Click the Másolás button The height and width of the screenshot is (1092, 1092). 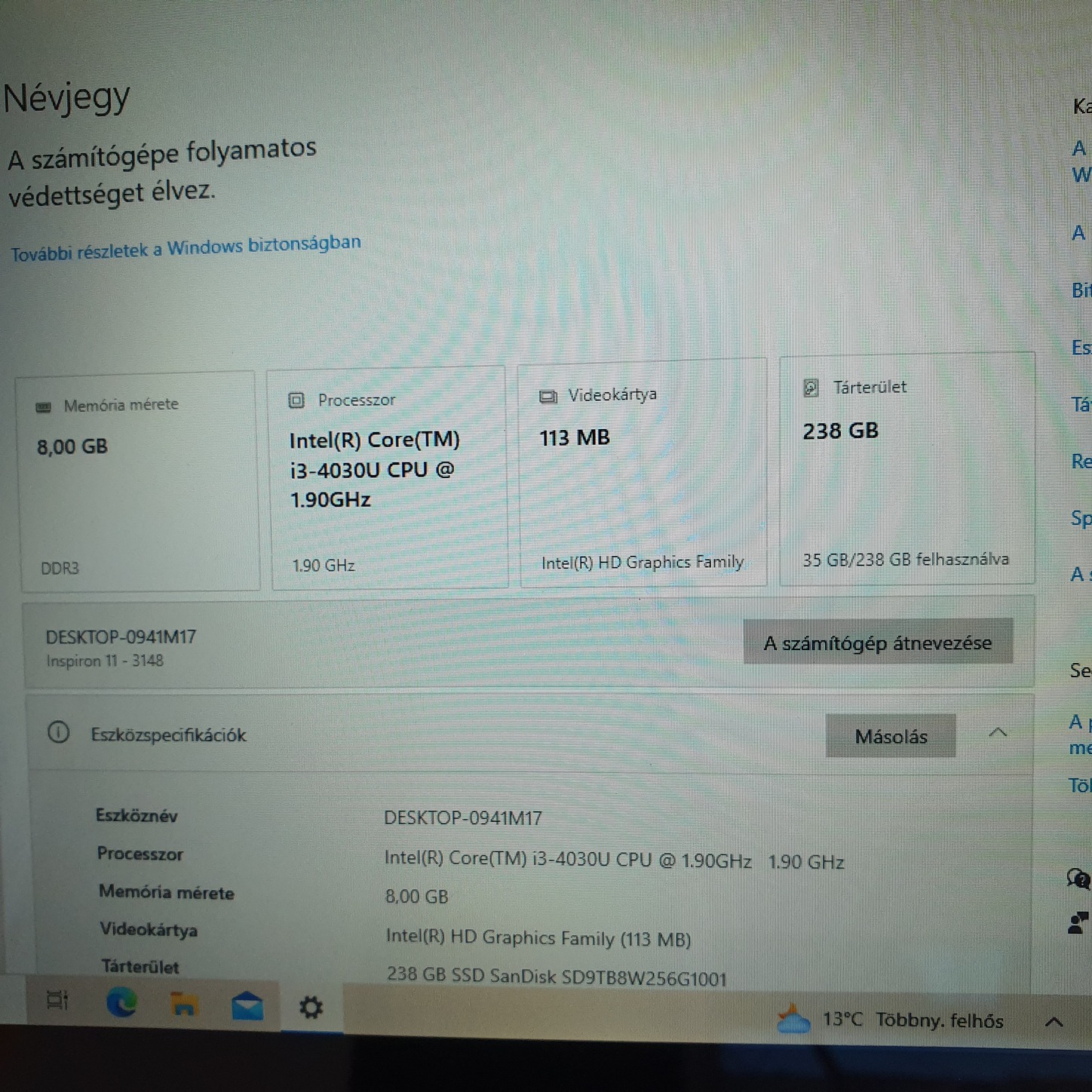(891, 736)
